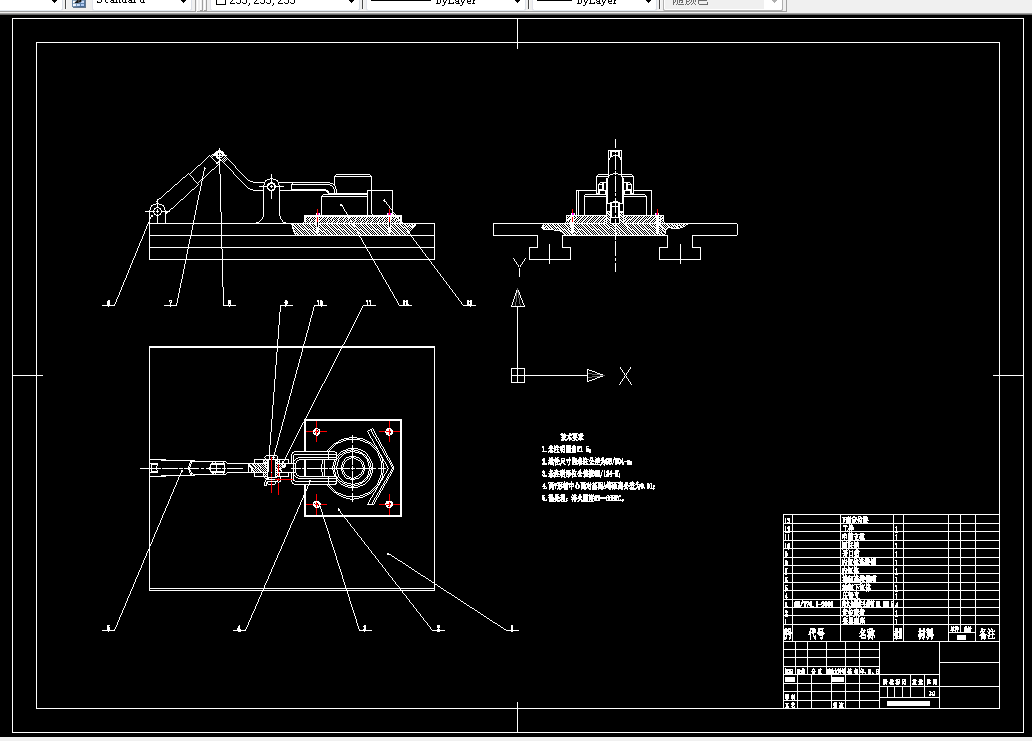
Task: Select the GB/T70.1-2000 code in parts list
Action: pyautogui.click(x=813, y=603)
